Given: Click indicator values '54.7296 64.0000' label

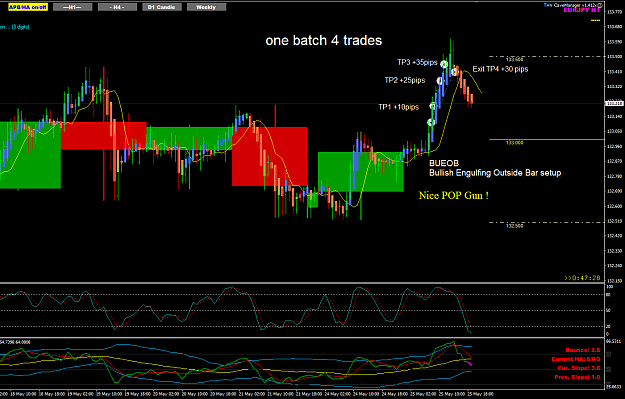Looking at the screenshot, I should [15, 342].
